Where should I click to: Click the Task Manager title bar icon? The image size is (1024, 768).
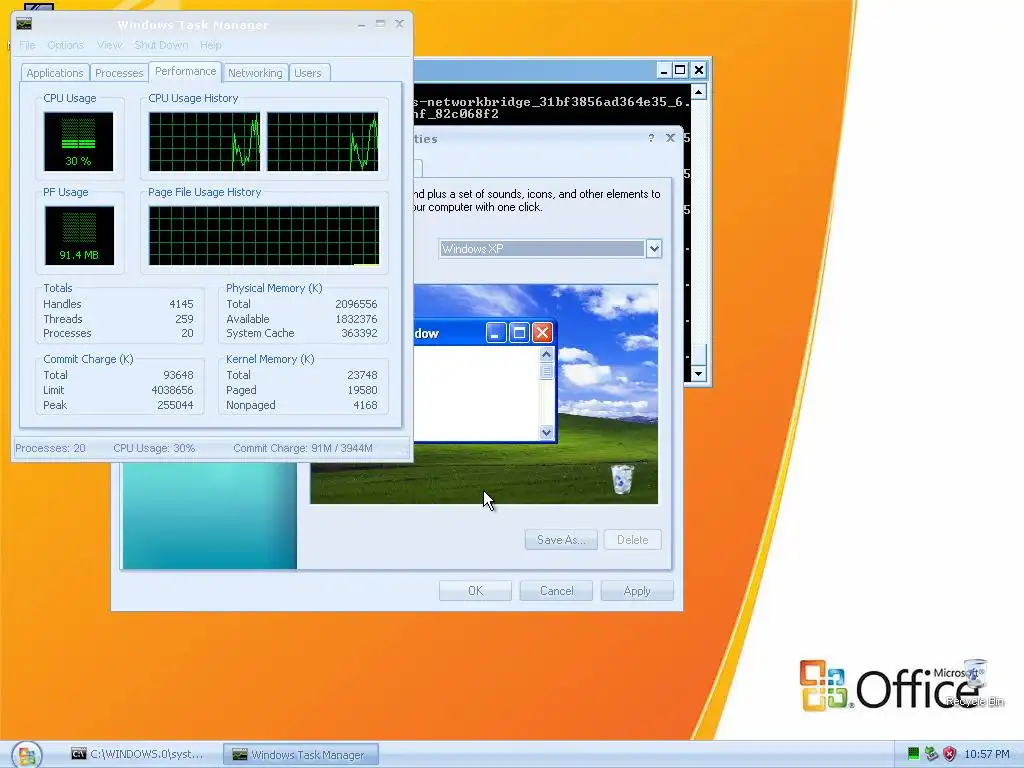point(24,24)
